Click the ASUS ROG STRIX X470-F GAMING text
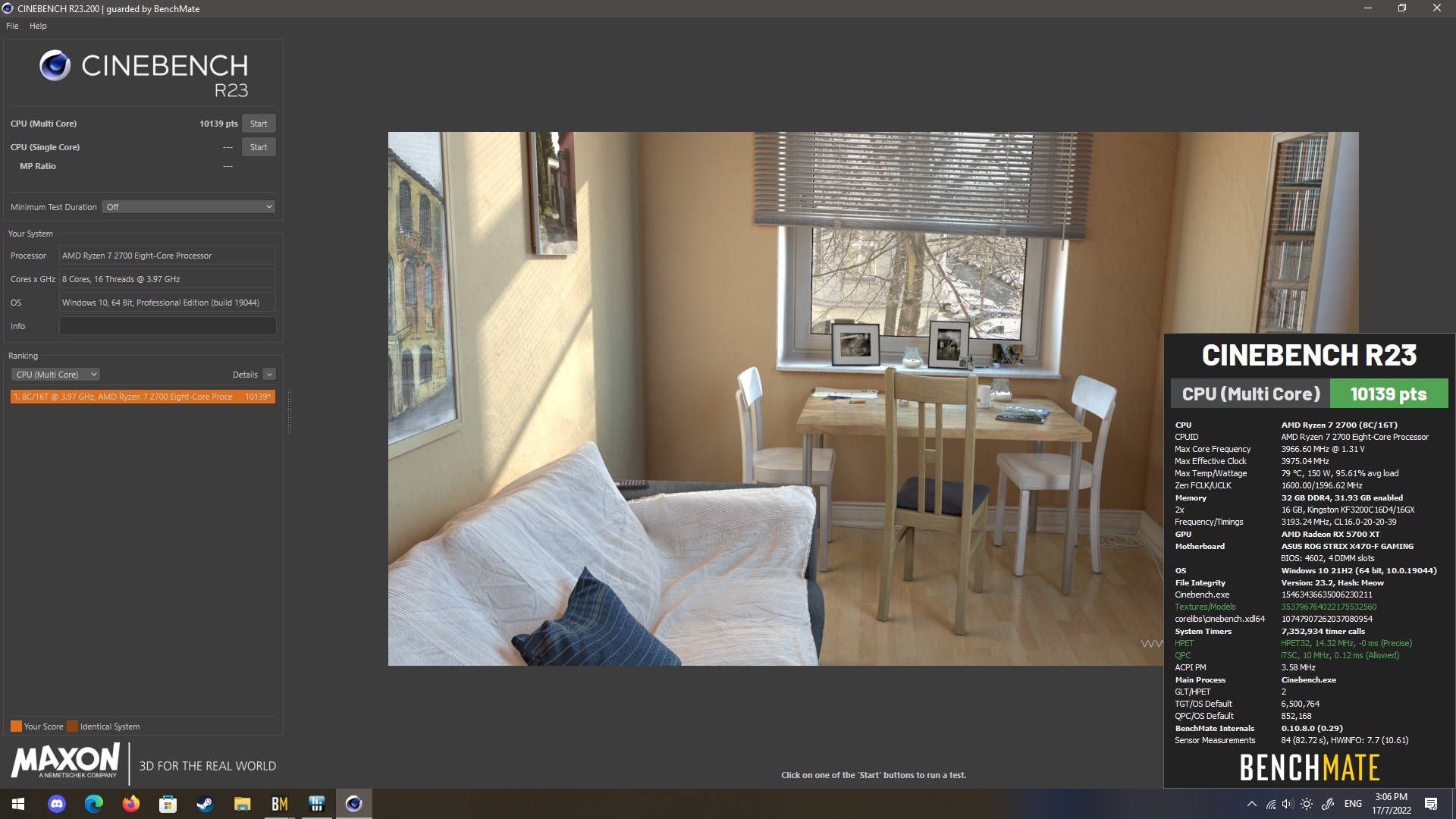 click(1347, 546)
